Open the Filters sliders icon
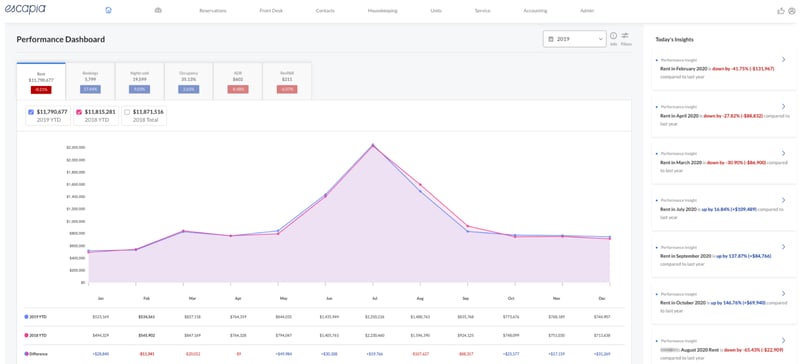Viewport: 800px width, 364px height. click(625, 36)
